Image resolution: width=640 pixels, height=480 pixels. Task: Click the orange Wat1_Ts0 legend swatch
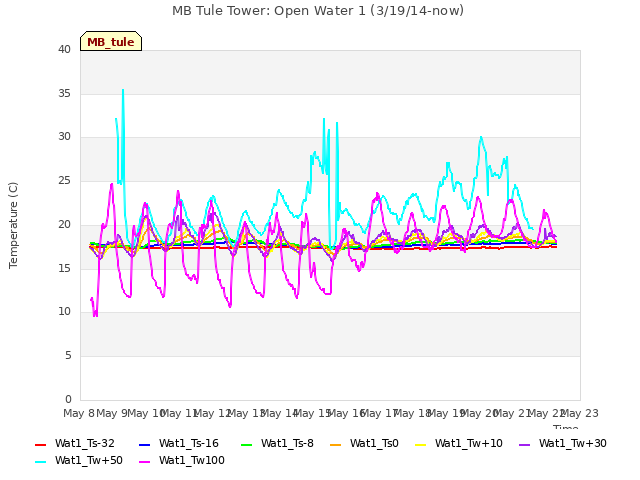point(336,444)
